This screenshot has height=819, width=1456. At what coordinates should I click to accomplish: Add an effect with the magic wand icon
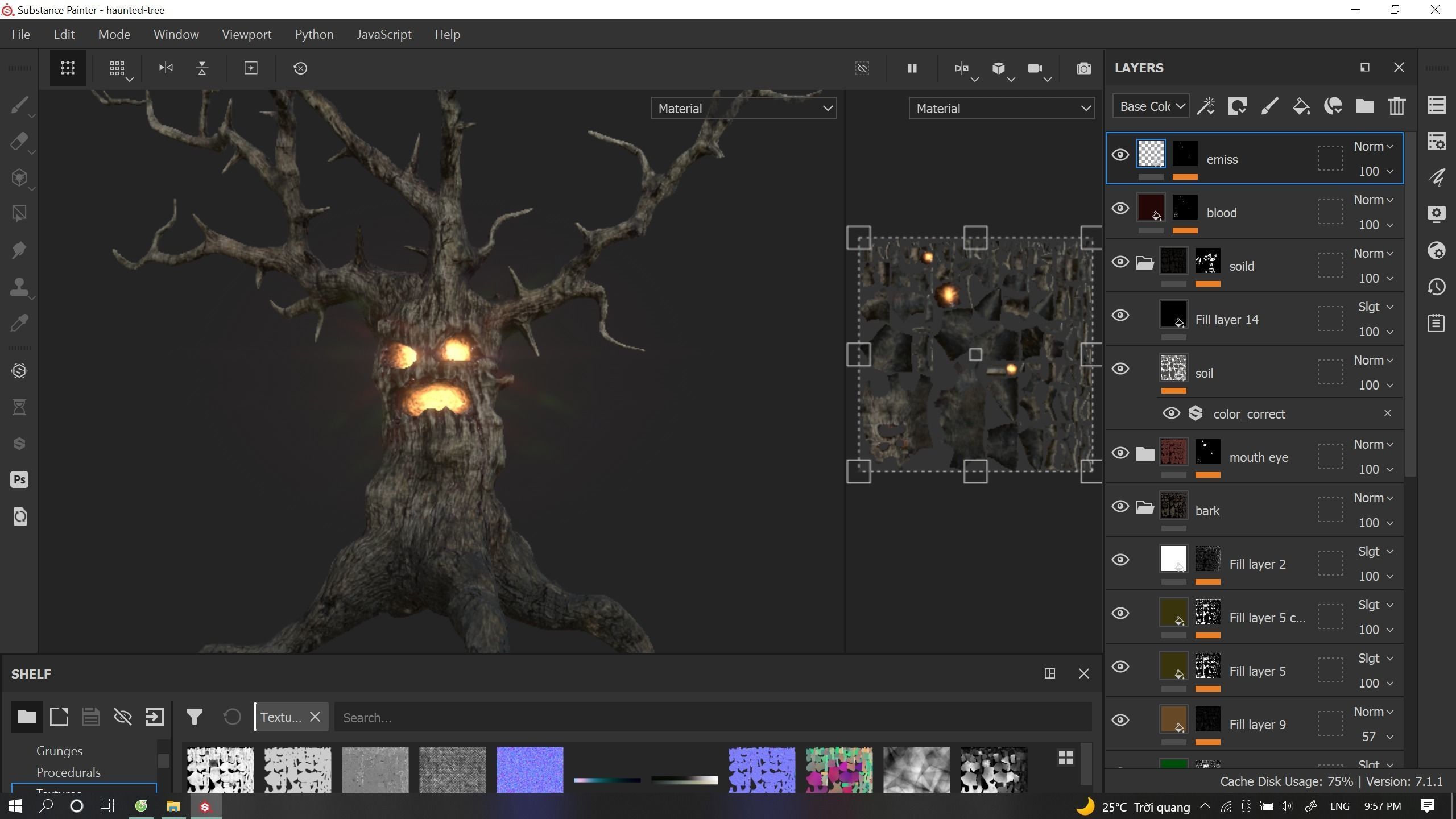point(1206,106)
